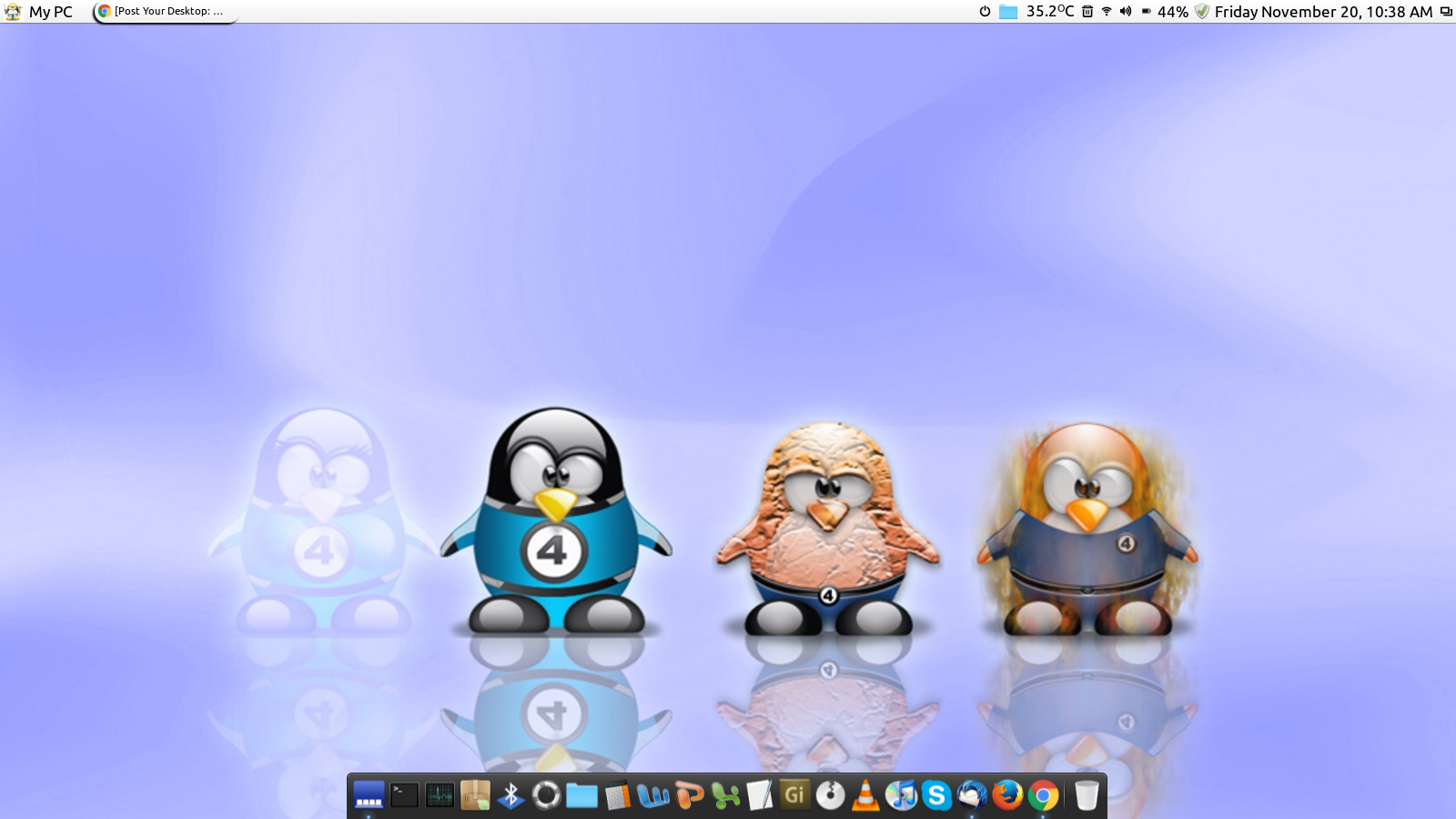Launch Firefox from the dock
This screenshot has width=1456, height=819.
click(x=1007, y=795)
